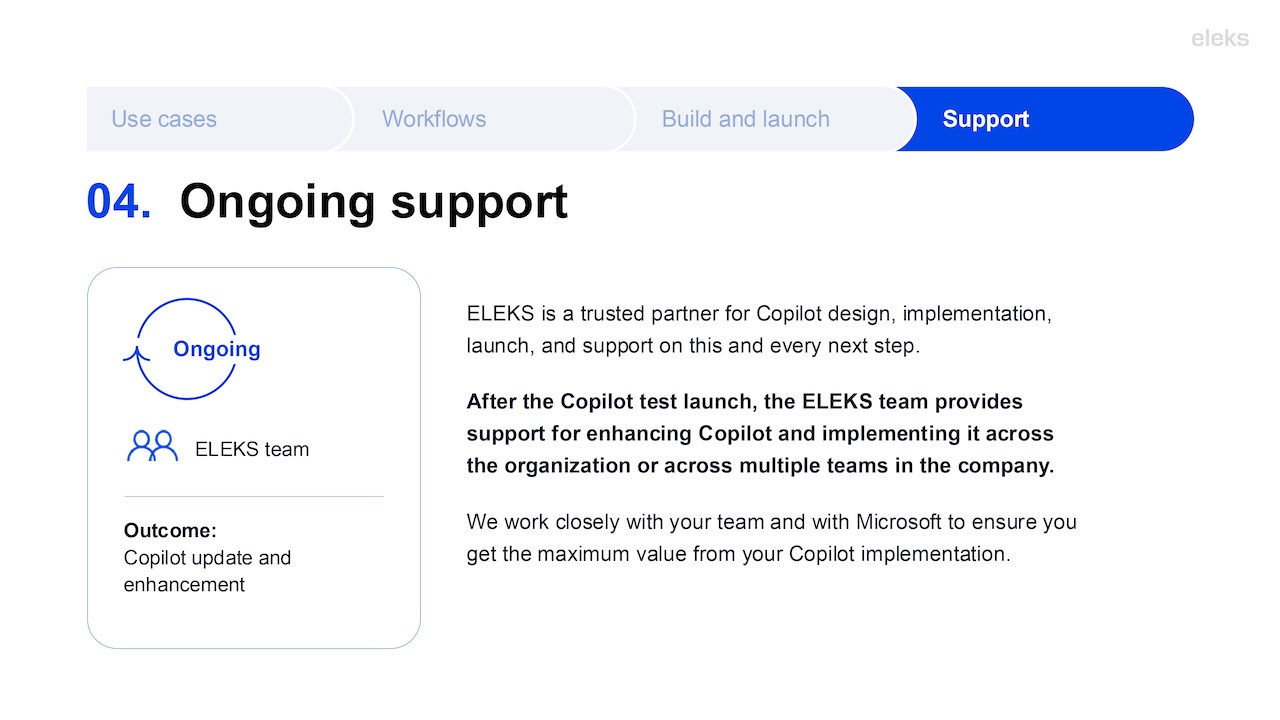
Task: Click the empty bottom area of the outcome card
Action: 254,622
